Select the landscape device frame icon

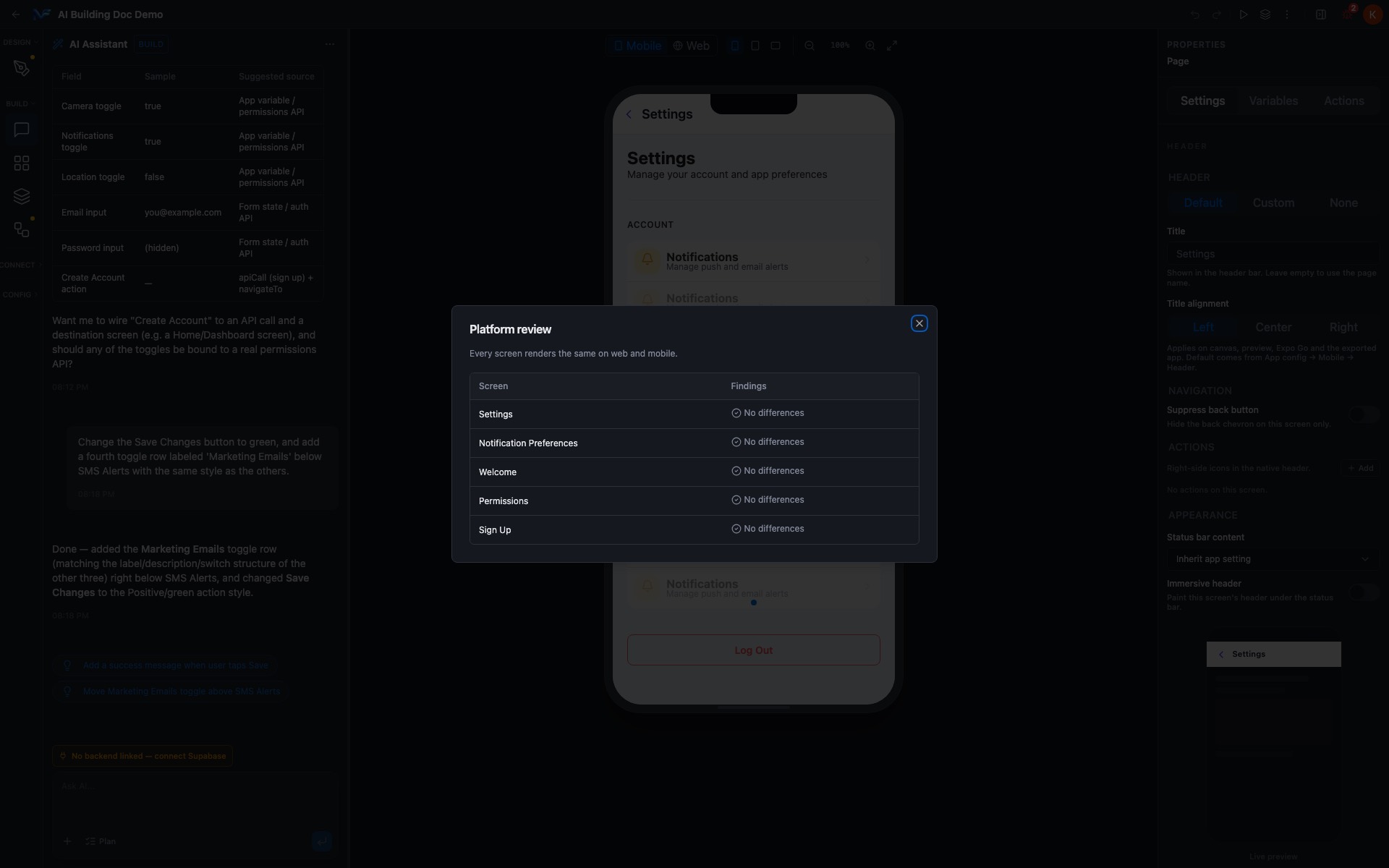coord(776,46)
